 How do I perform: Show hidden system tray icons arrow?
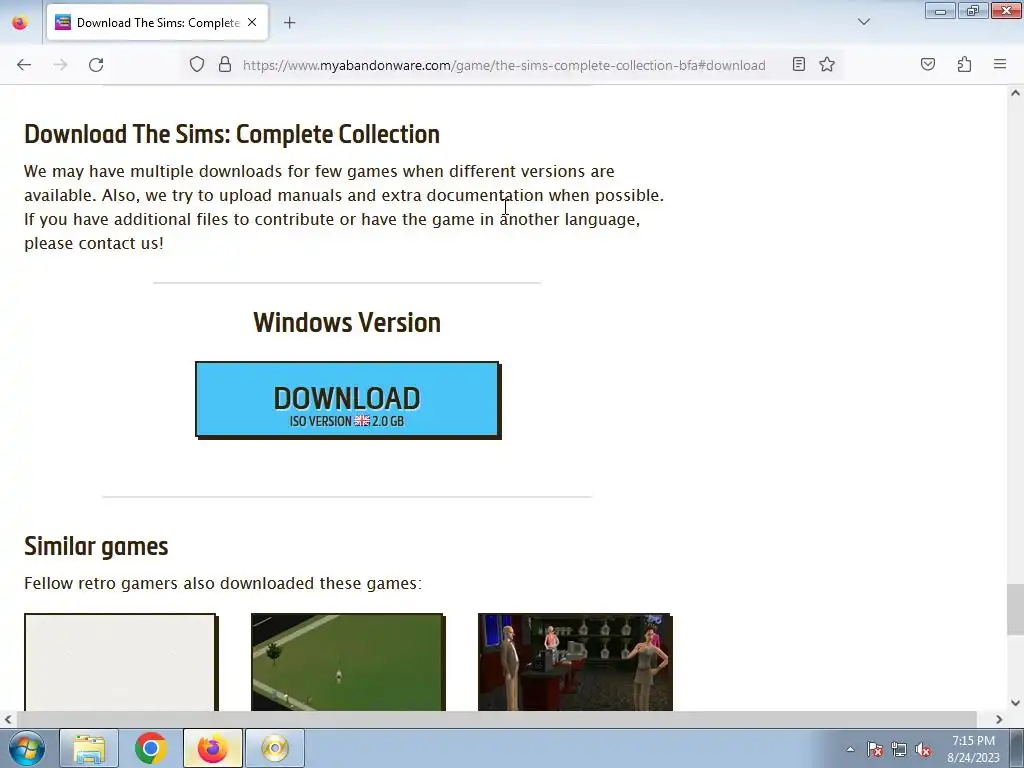(x=850, y=749)
